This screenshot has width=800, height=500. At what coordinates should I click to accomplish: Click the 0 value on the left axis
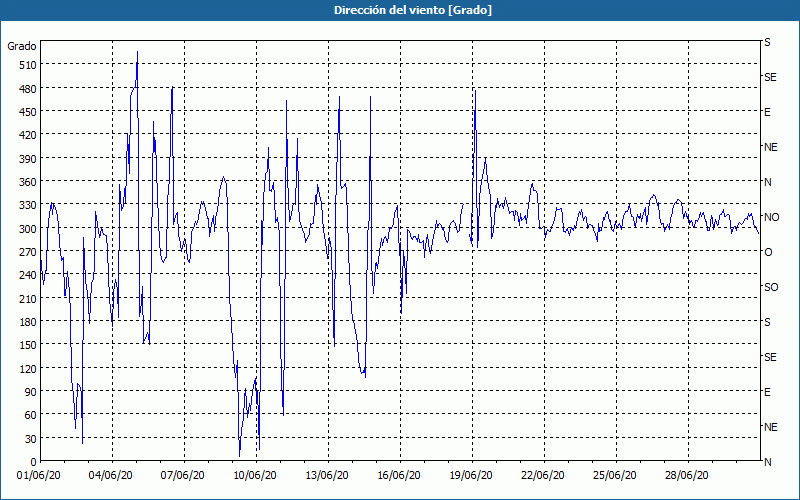[x=34, y=462]
